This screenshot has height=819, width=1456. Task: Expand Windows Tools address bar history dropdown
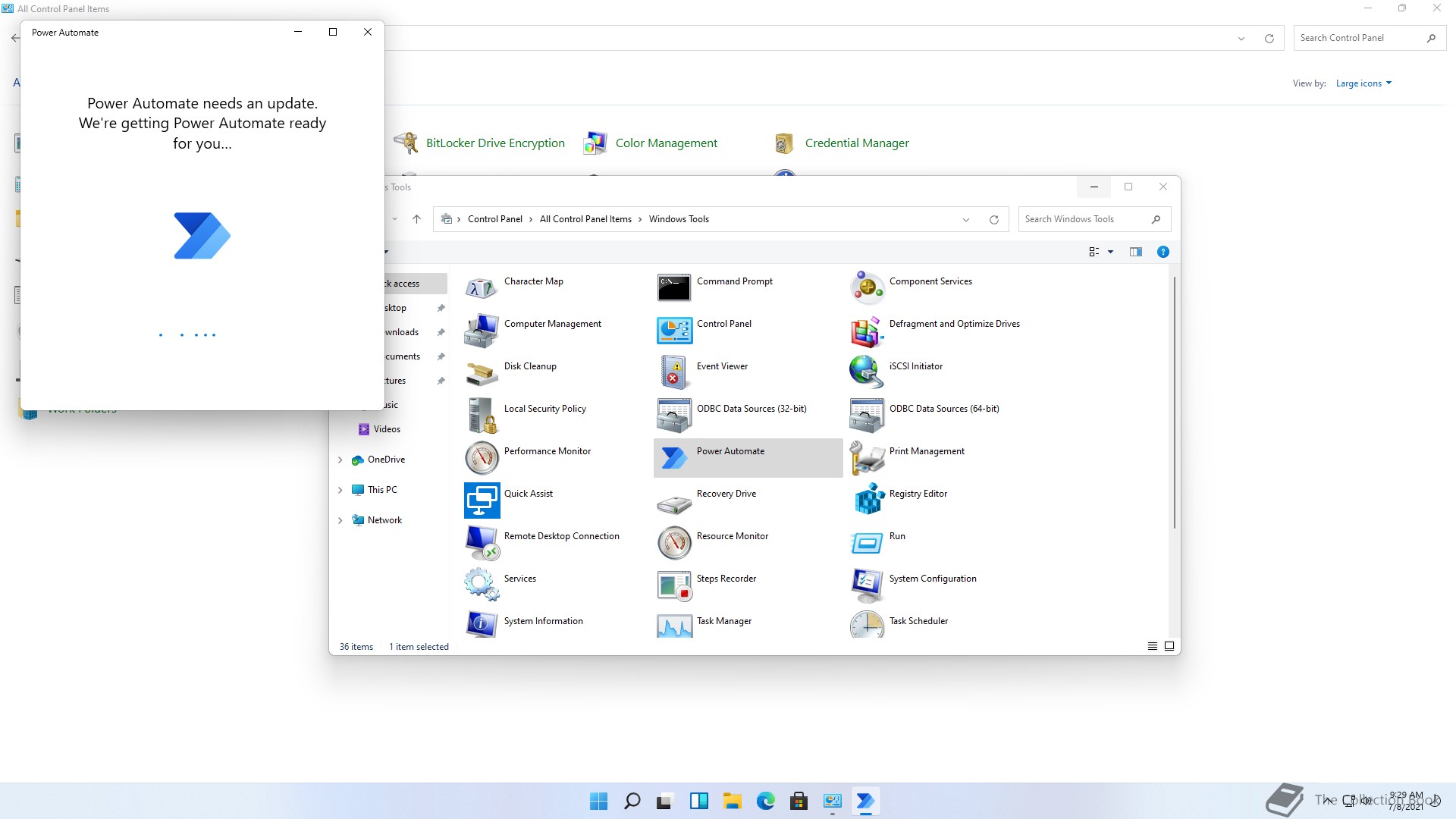click(x=966, y=220)
